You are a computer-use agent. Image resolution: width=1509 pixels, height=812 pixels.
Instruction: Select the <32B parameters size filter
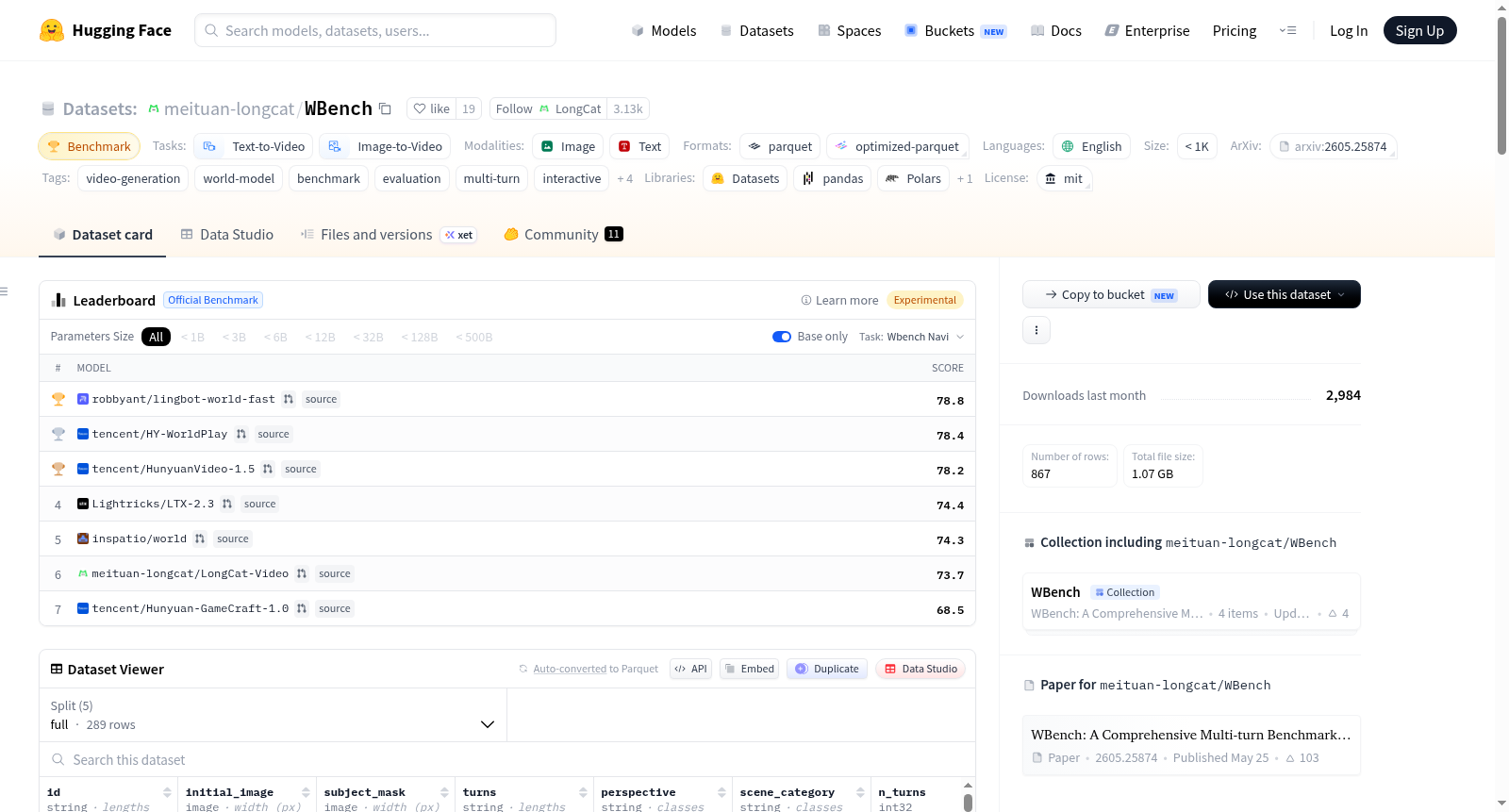(368, 337)
